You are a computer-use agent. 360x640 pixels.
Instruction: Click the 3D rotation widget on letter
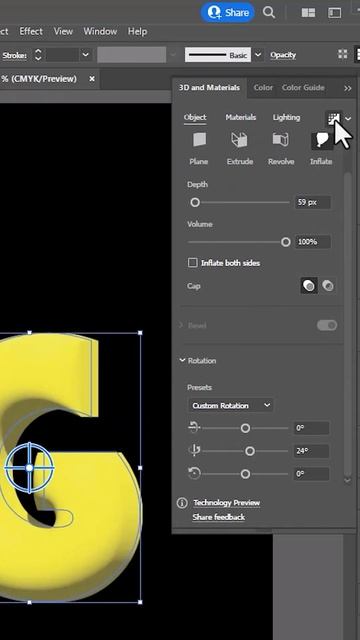click(29, 468)
